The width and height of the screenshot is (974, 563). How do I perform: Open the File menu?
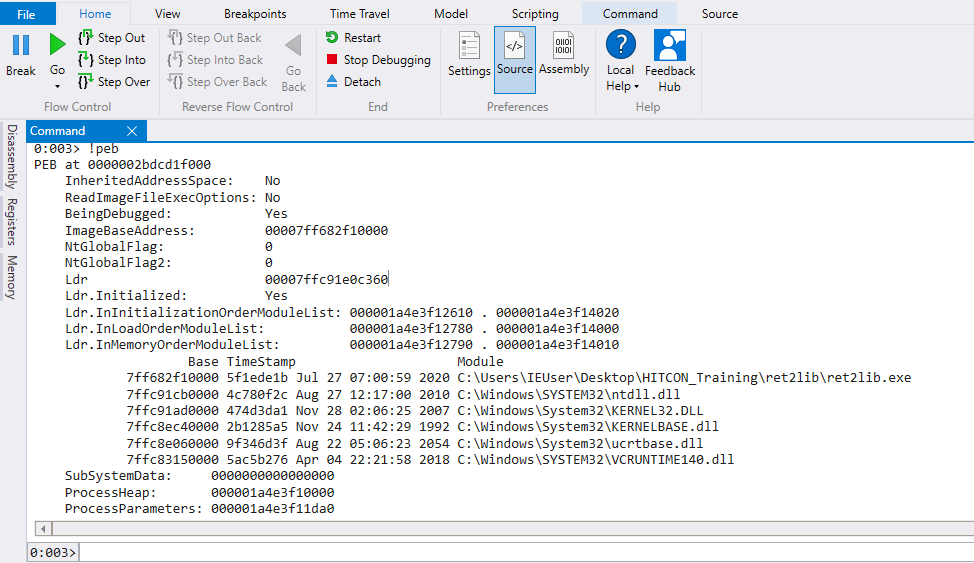[27, 14]
